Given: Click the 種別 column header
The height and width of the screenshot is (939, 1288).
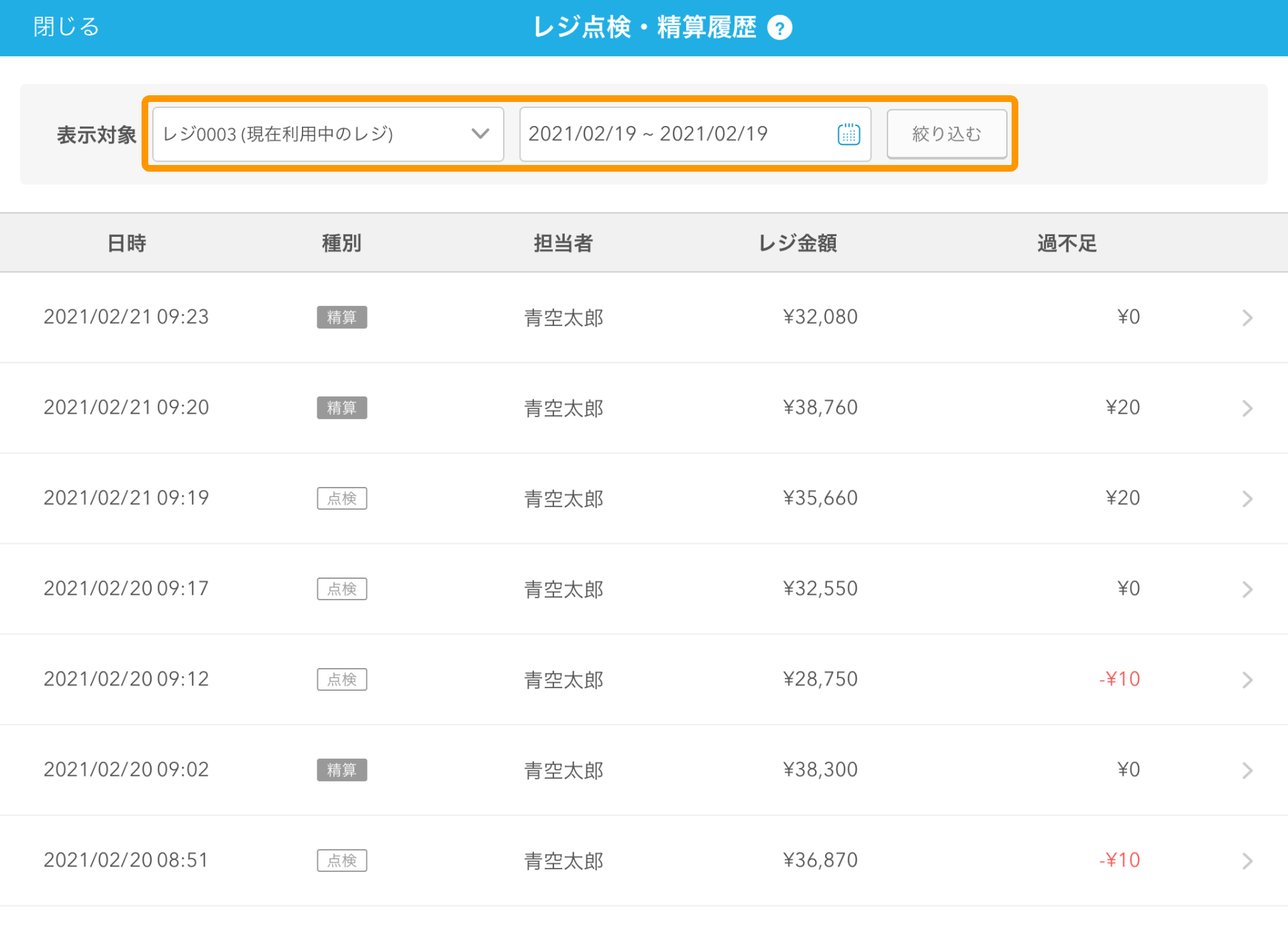Looking at the screenshot, I should 341,243.
